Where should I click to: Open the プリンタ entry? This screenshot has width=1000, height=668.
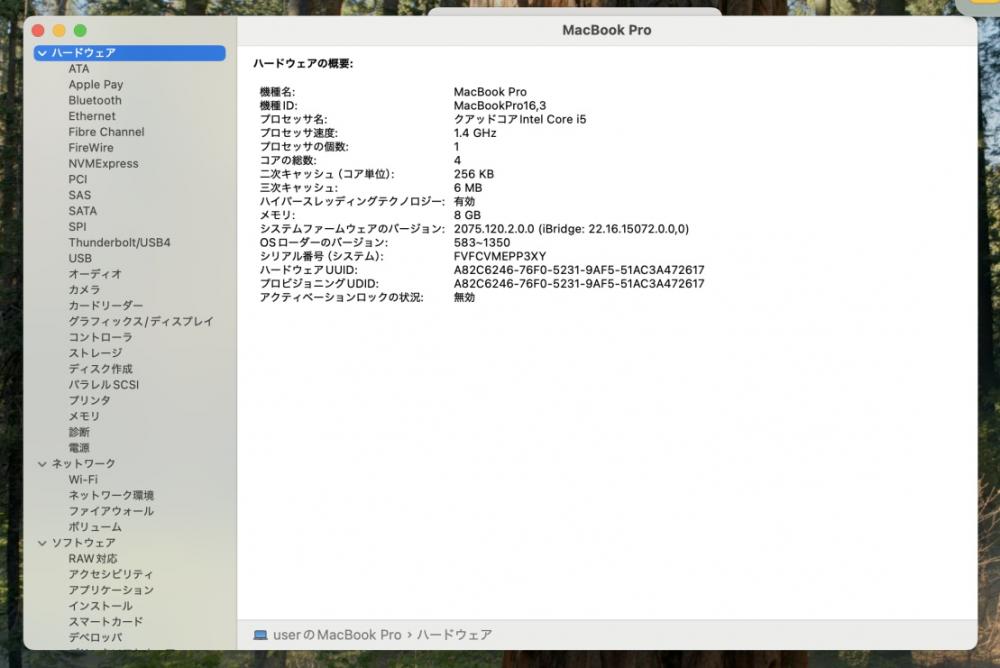click(x=89, y=400)
